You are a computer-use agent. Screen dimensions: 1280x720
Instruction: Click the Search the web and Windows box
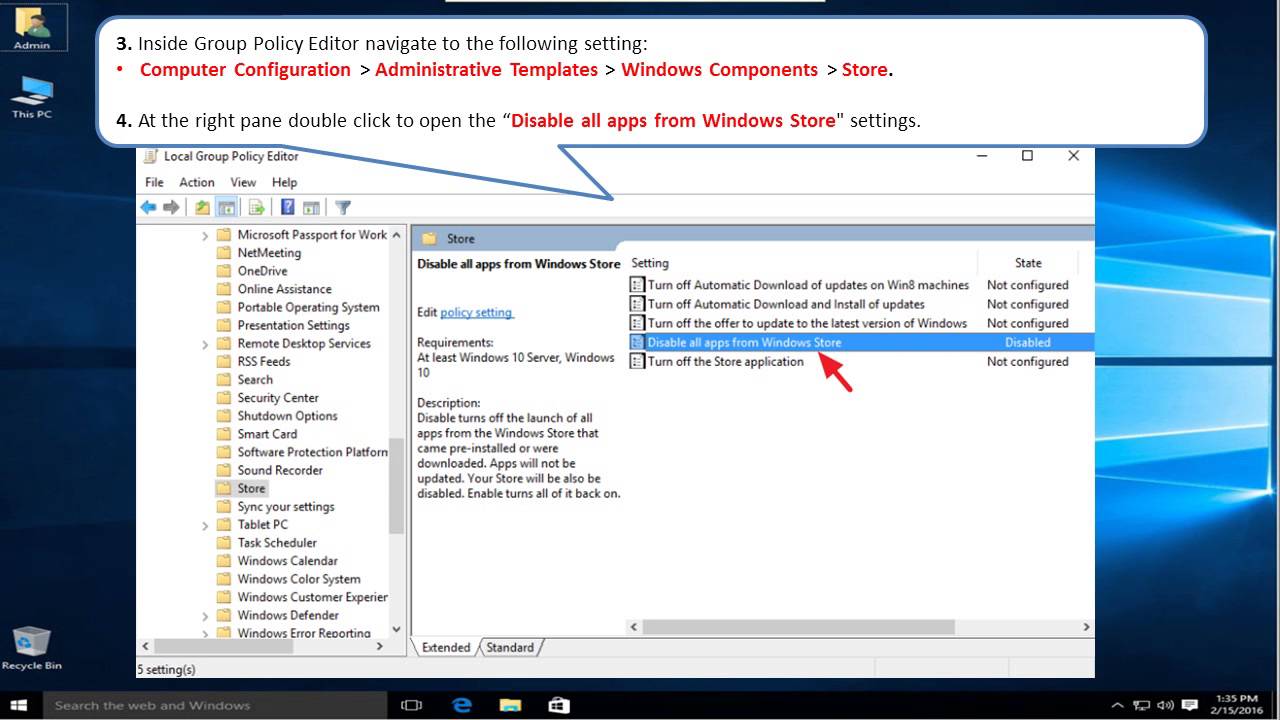215,705
